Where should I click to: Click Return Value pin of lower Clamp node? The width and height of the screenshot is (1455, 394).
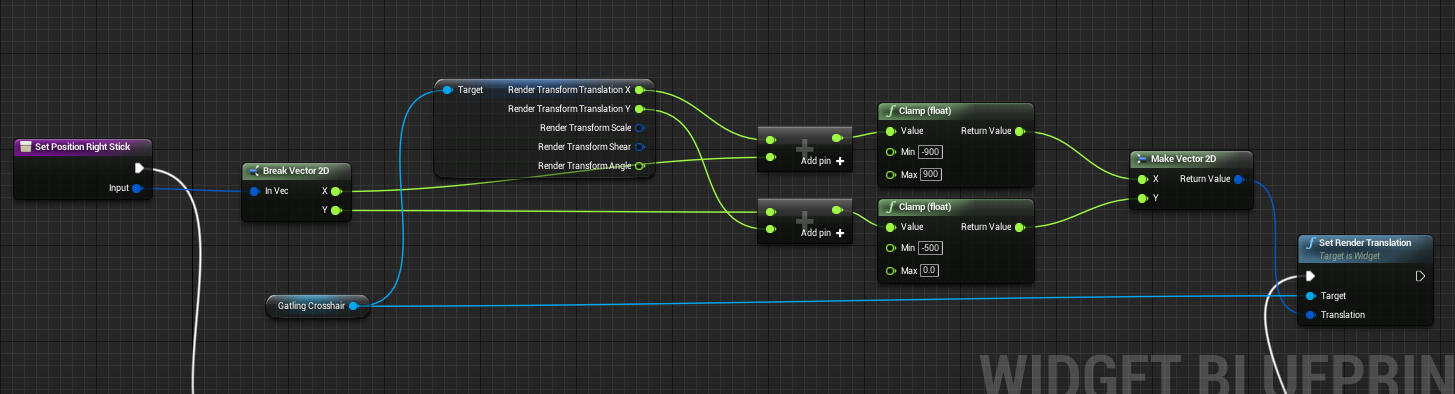[x=1019, y=227]
